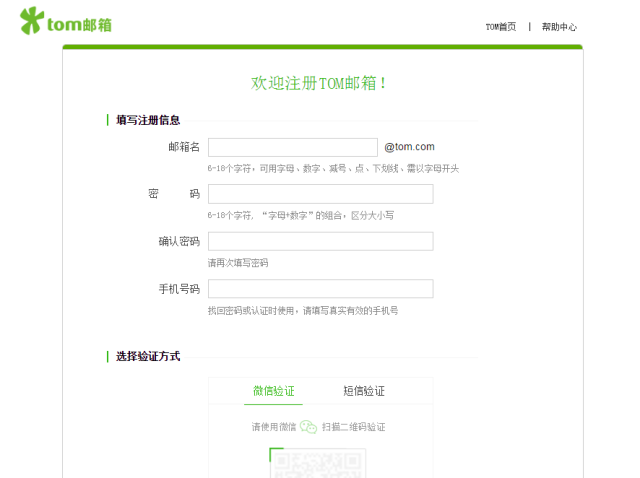Click the QR code image
Image resolution: width=640 pixels, height=478 pixels.
(x=318, y=463)
